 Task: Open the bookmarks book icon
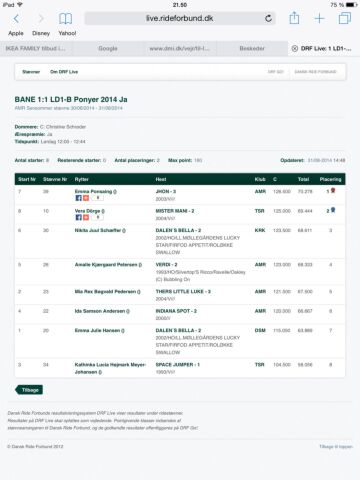coord(65,19)
